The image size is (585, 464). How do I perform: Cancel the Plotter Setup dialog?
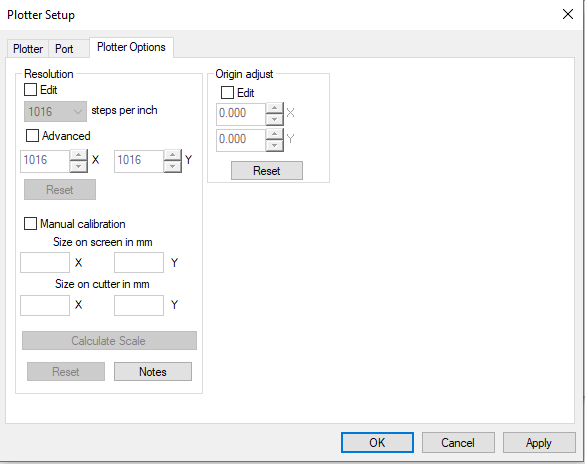pyautogui.click(x=458, y=442)
